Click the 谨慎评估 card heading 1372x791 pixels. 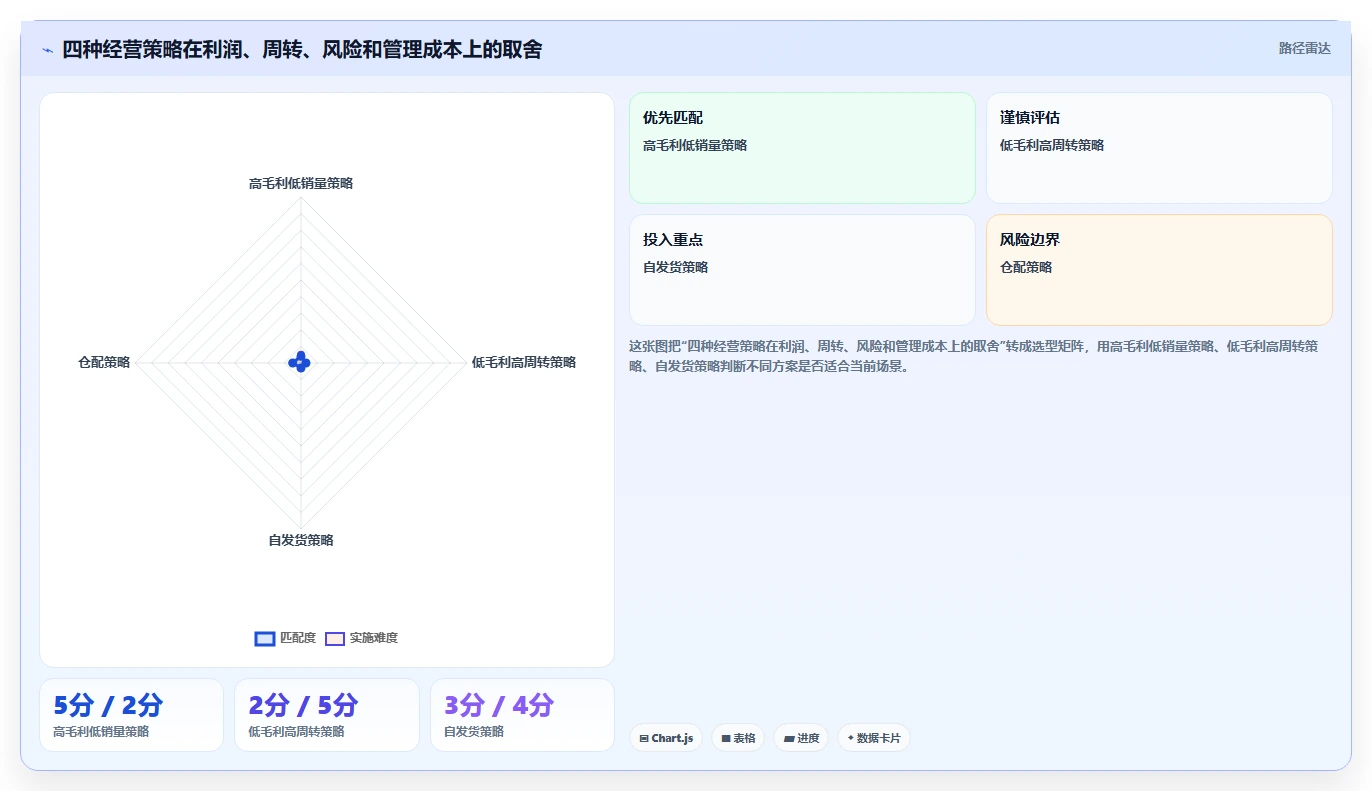point(1030,118)
